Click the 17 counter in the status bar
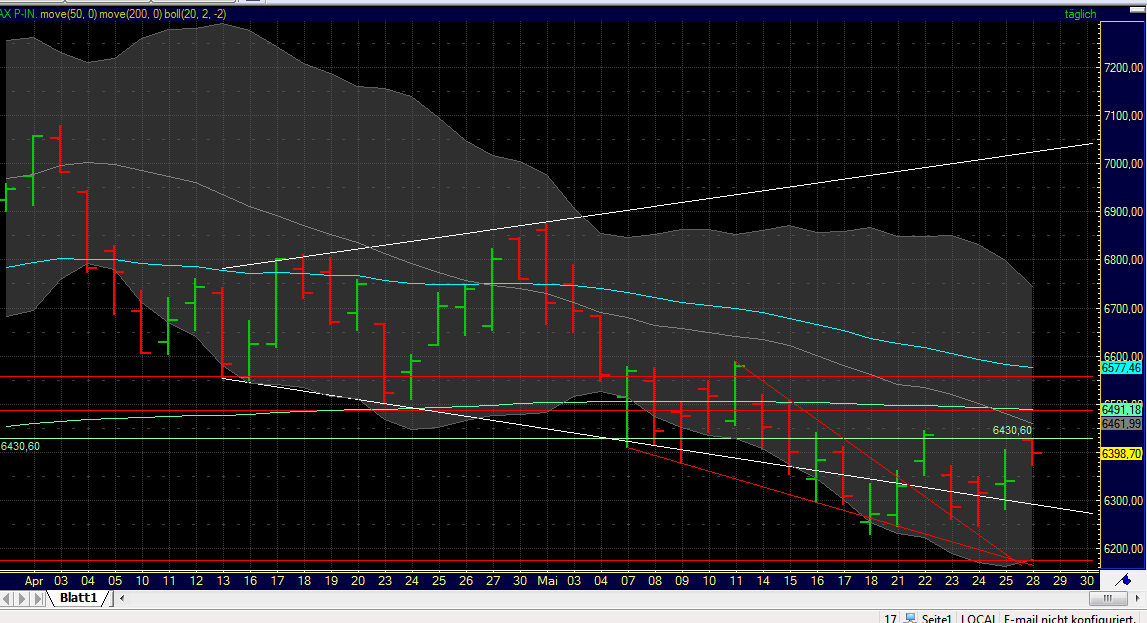The width and height of the screenshot is (1147, 623). pyautogui.click(x=890, y=618)
